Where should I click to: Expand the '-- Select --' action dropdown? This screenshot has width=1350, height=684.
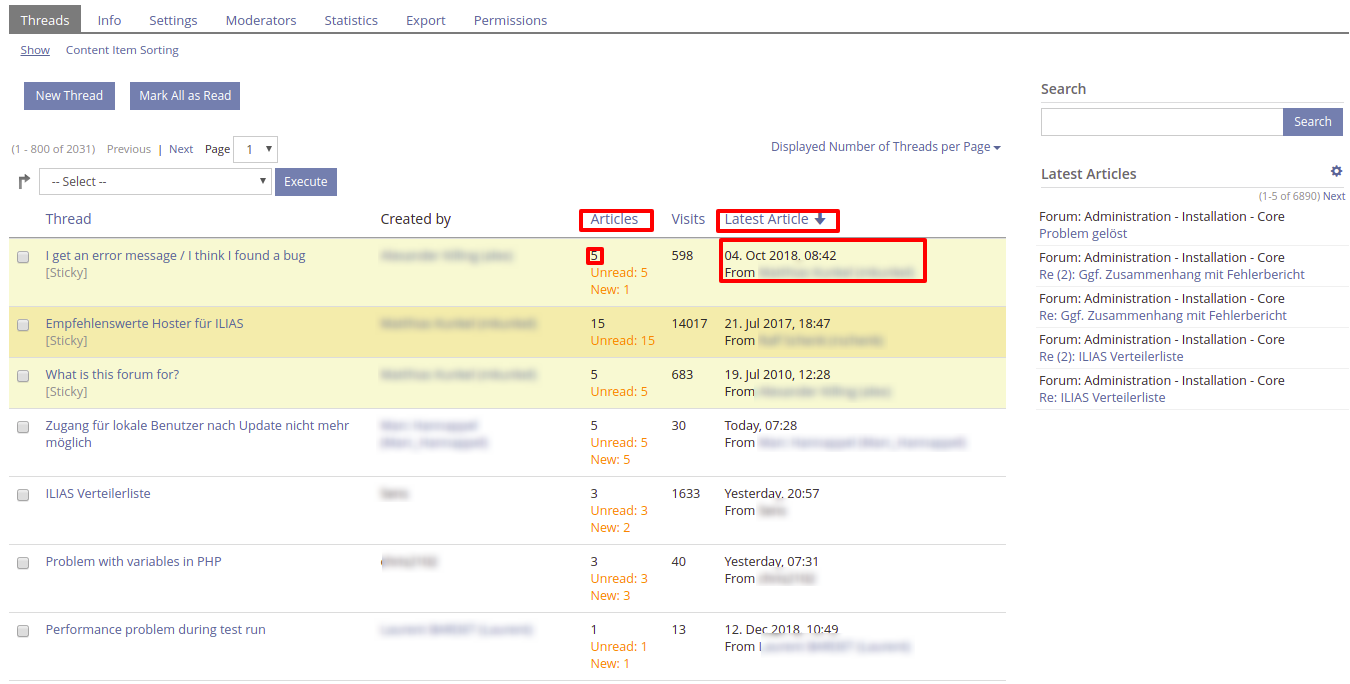[x=155, y=181]
